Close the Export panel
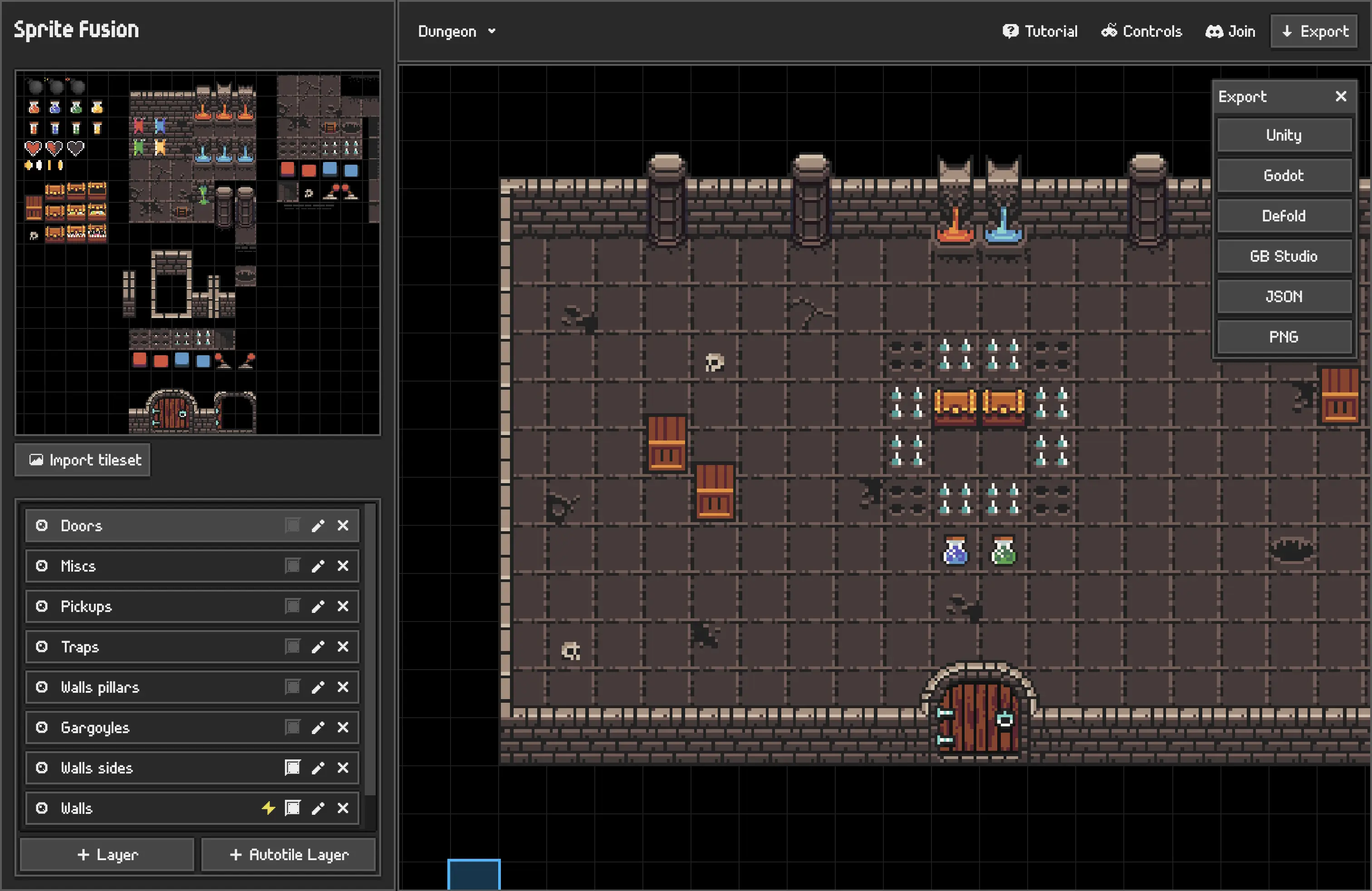1372x891 pixels. point(1341,96)
